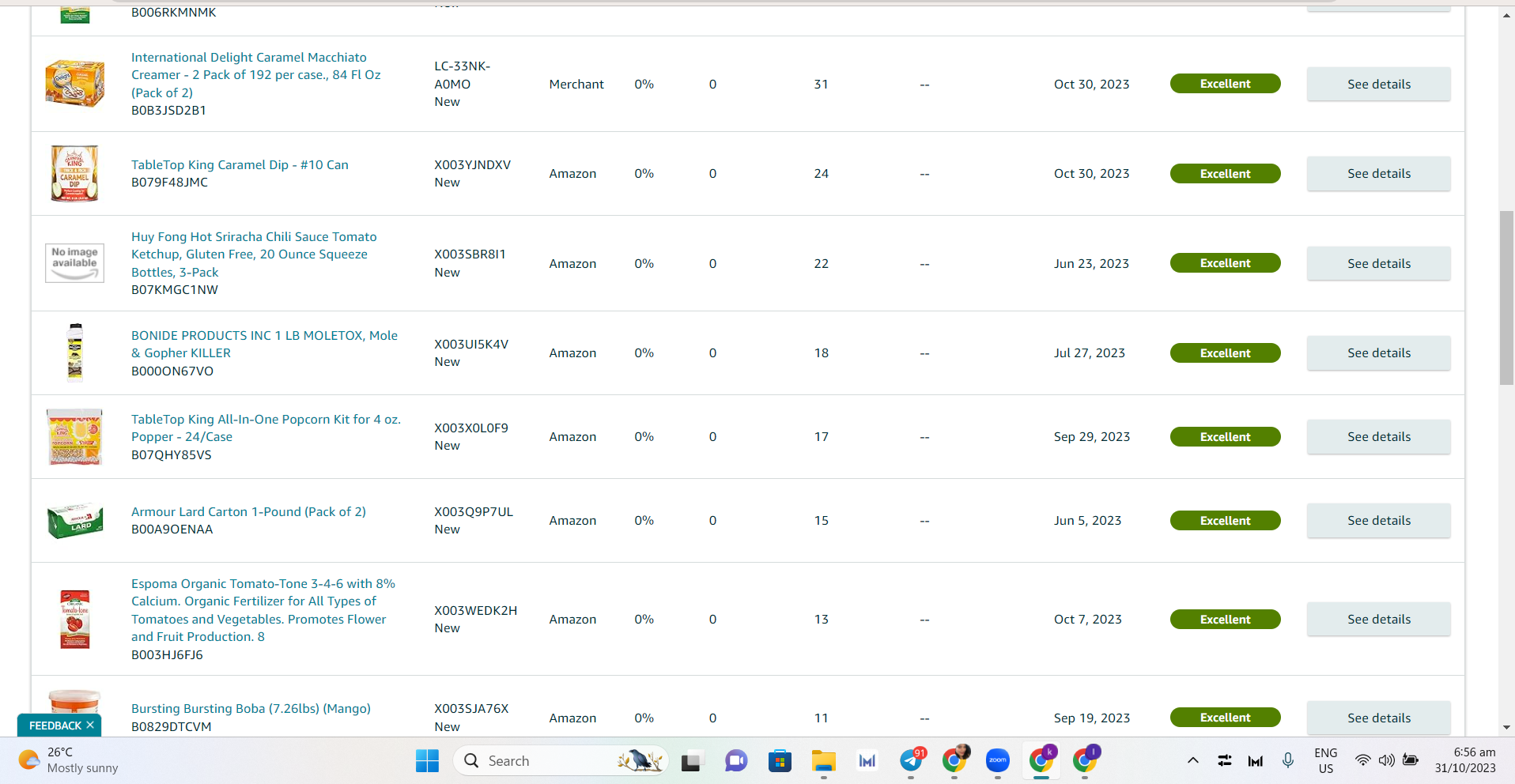This screenshot has width=1515, height=784.
Task: Open TableTop King All-In-One Popcorn Kit link
Action: 266,428
